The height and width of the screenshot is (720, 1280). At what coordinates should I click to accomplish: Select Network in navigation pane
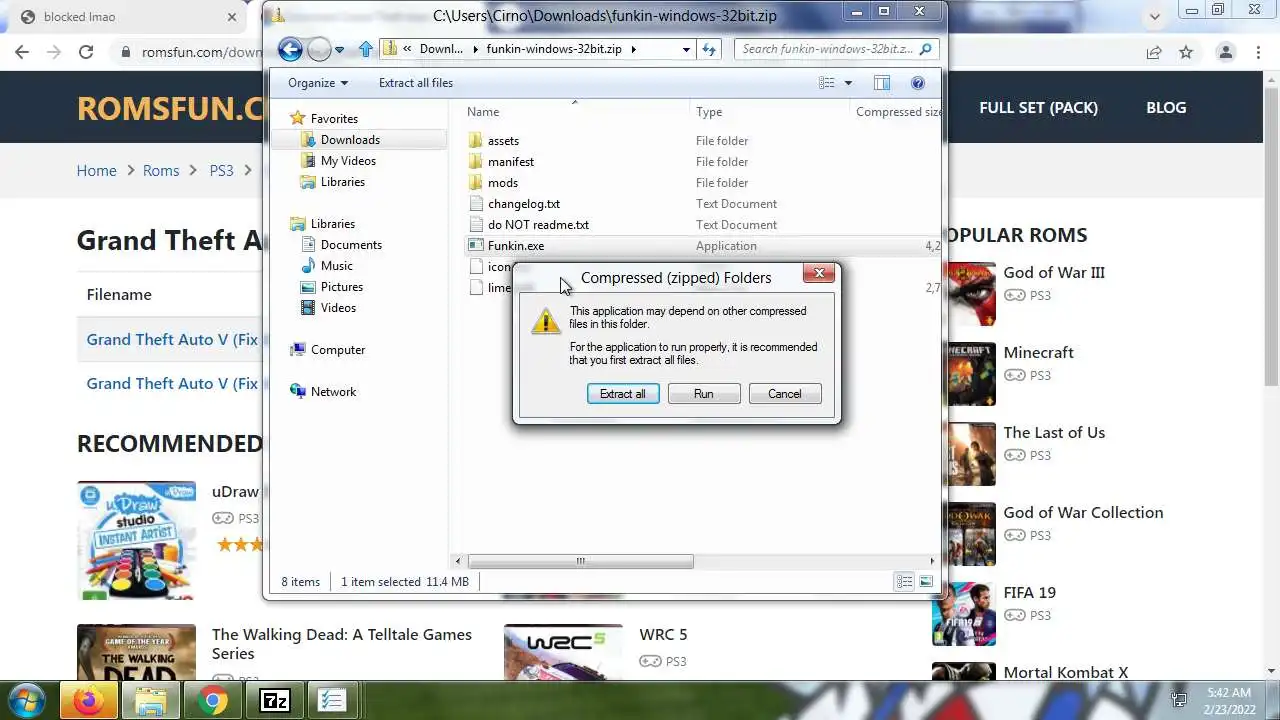[x=333, y=392]
